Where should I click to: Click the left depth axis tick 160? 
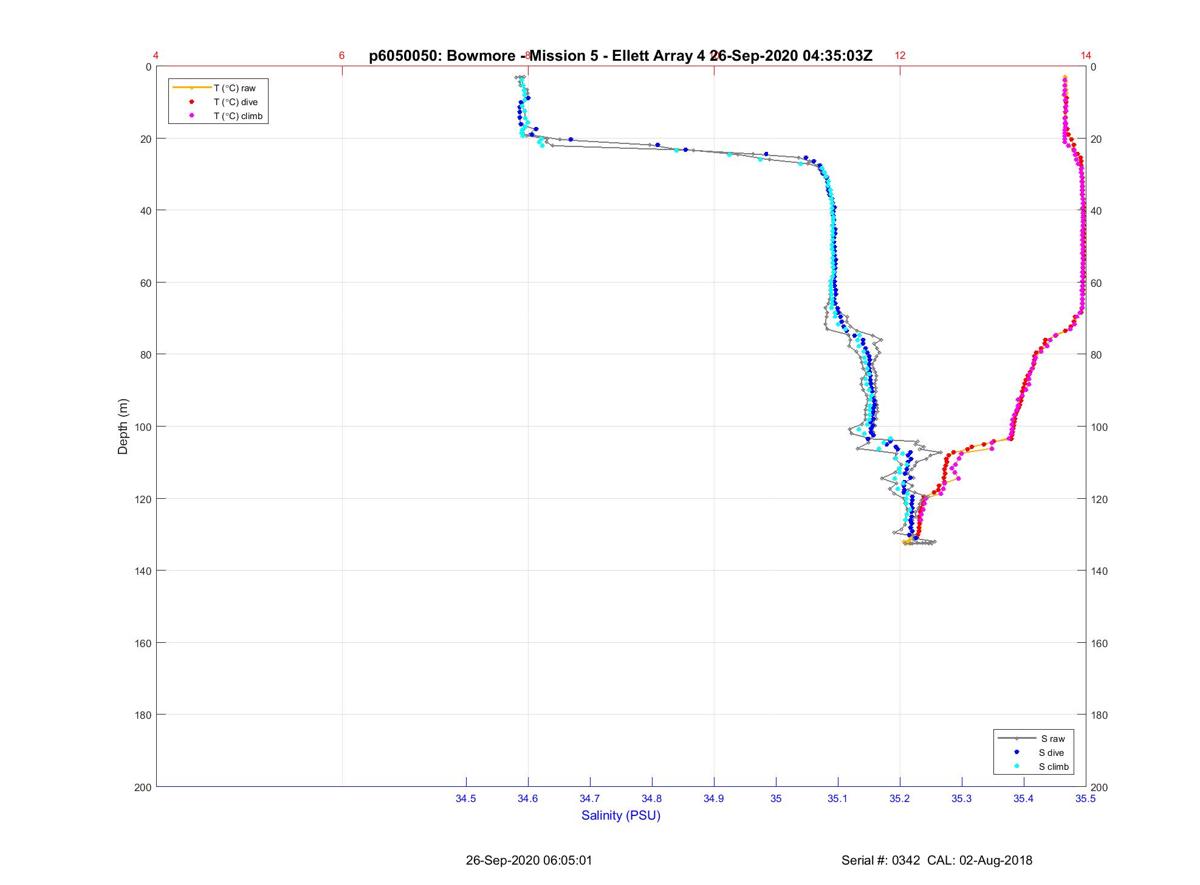(143, 643)
